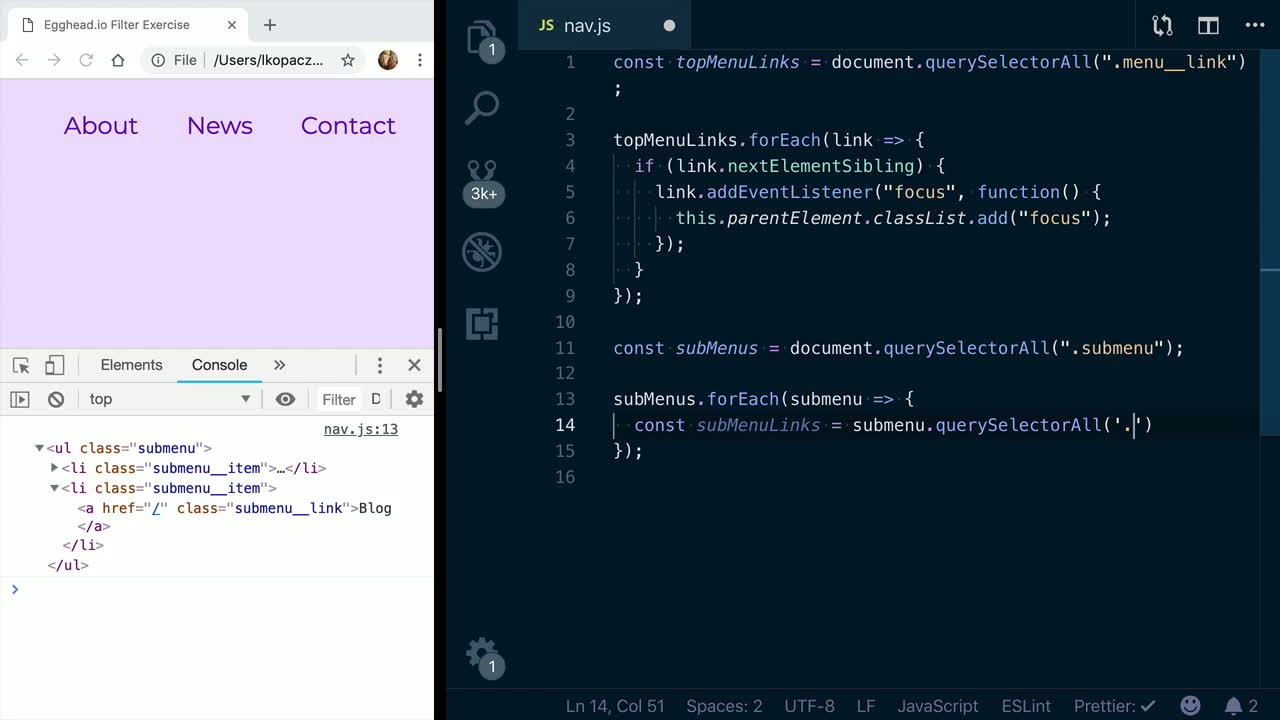Click the nav.js:13 source link
Screen dimensions: 1280x720
[x=360, y=429]
